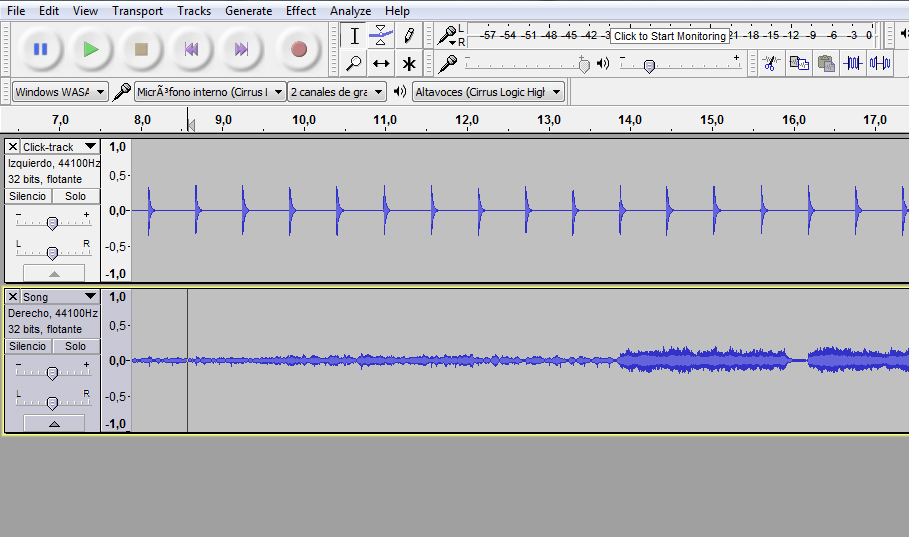This screenshot has height=537, width=909.
Task: Copy selection with the Copy icon
Action: (798, 63)
